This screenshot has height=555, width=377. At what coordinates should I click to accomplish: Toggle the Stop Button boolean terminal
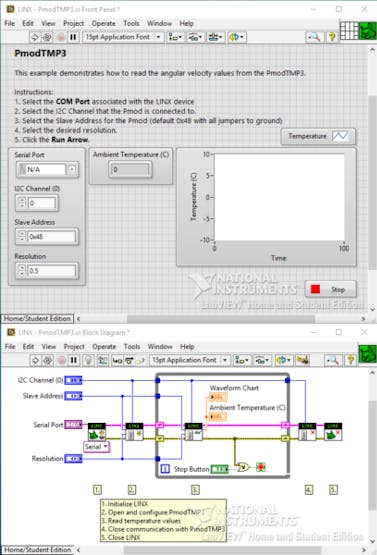pos(219,469)
